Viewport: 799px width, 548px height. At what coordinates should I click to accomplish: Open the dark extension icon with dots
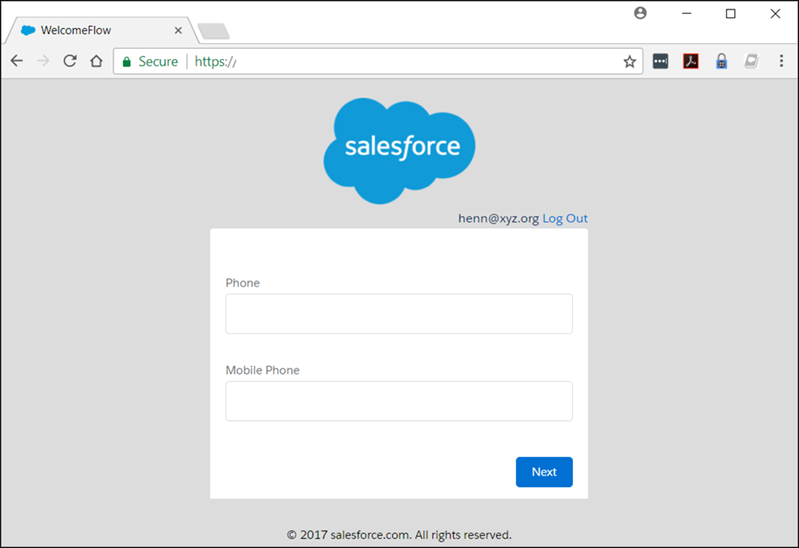tap(660, 61)
